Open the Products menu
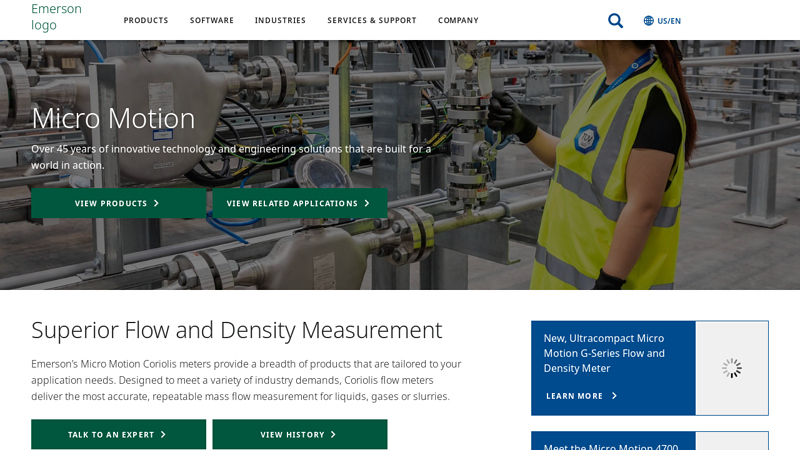800x450 pixels. pos(146,20)
